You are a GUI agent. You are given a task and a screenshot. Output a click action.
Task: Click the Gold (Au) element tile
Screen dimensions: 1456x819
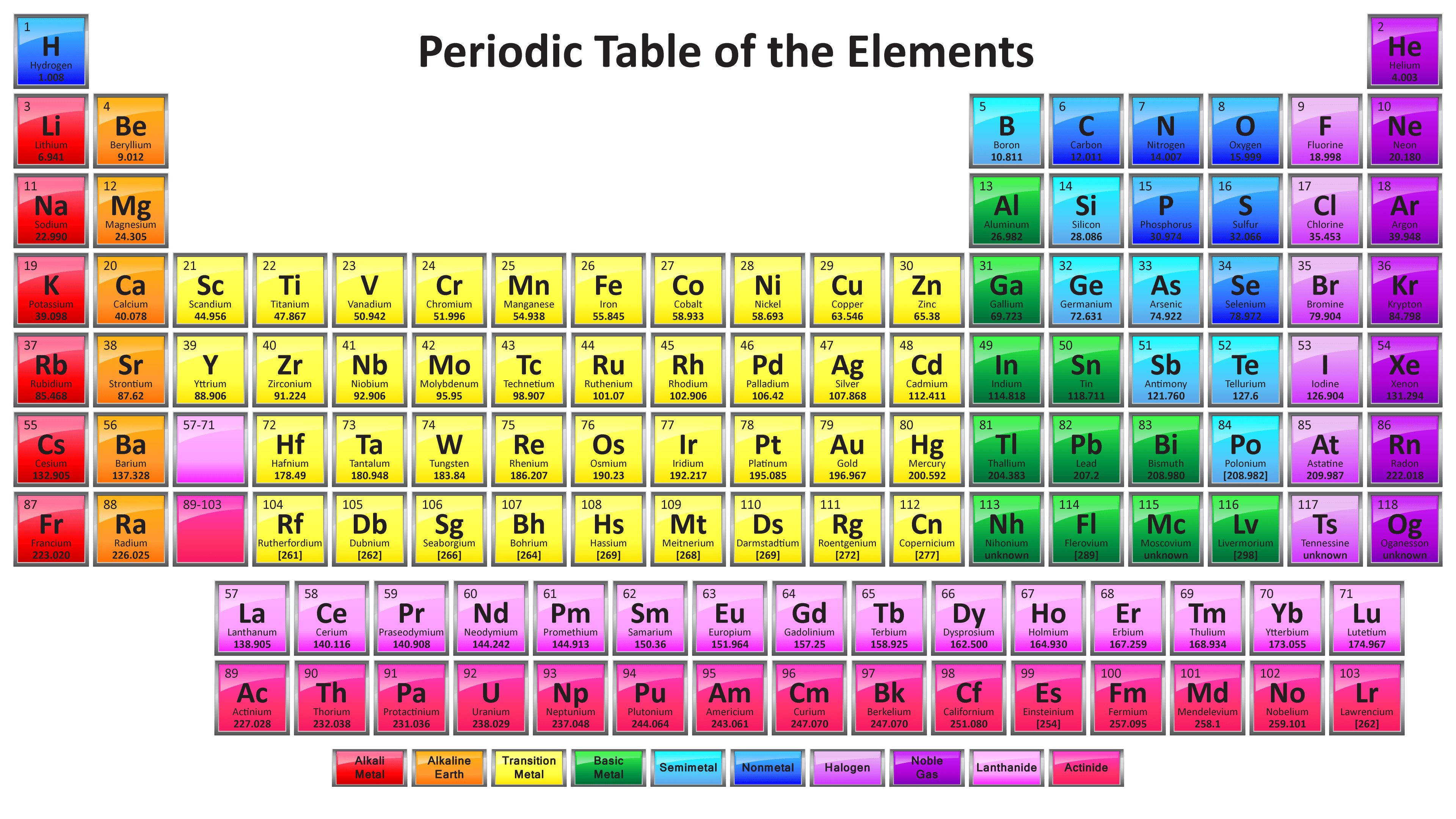847,450
